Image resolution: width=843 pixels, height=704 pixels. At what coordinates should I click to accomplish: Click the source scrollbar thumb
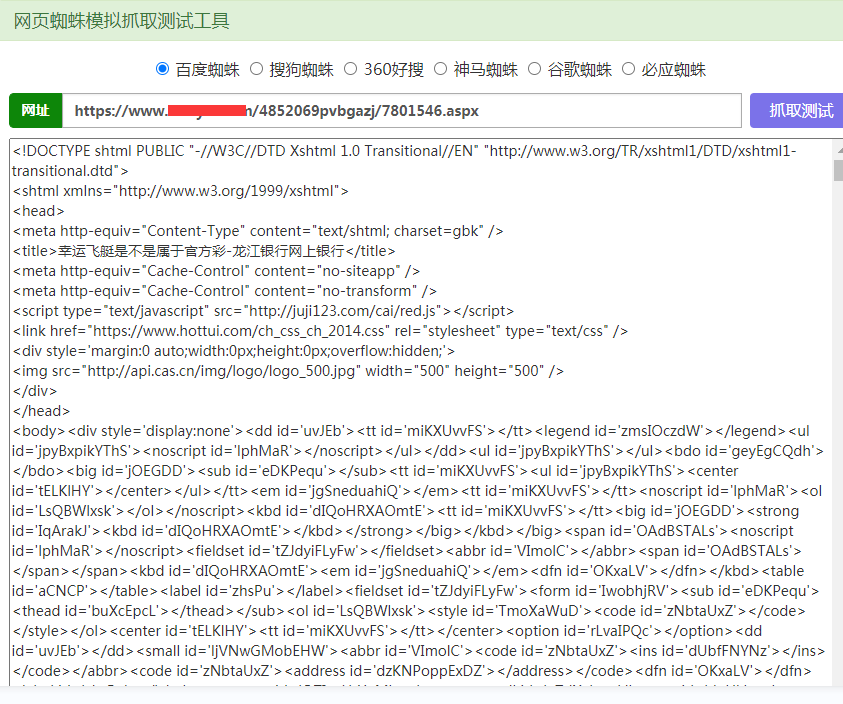coord(838,170)
